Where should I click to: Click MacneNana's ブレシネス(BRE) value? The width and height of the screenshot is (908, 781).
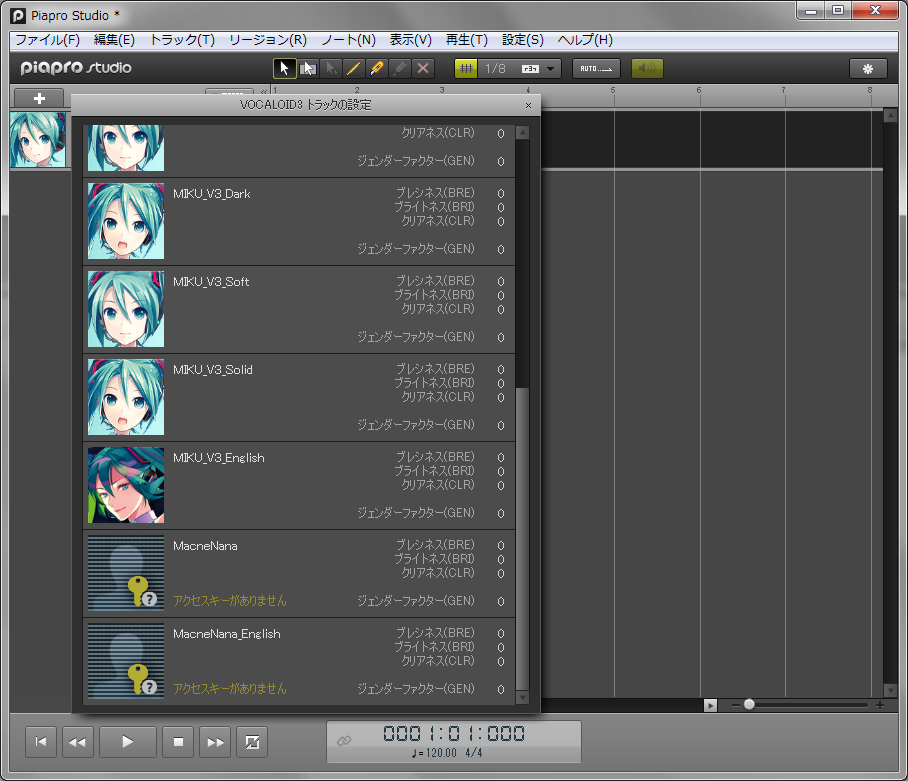click(501, 545)
